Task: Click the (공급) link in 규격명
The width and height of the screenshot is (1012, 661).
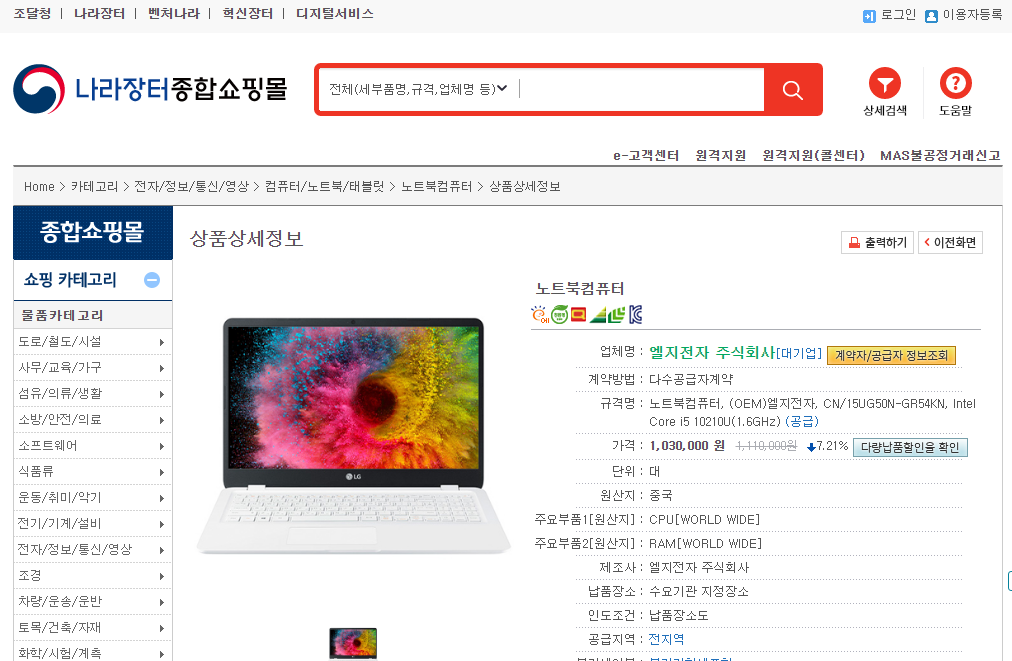Action: point(802,422)
